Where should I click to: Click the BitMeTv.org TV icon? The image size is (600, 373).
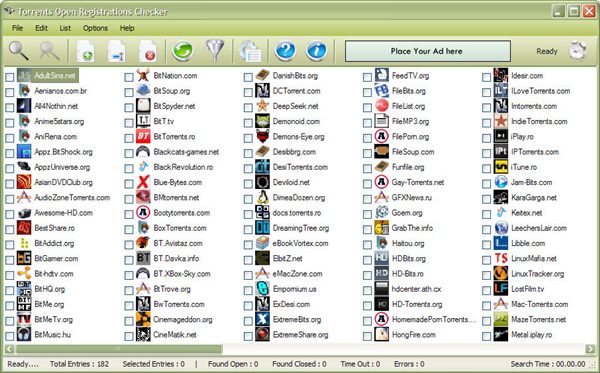pos(24,319)
